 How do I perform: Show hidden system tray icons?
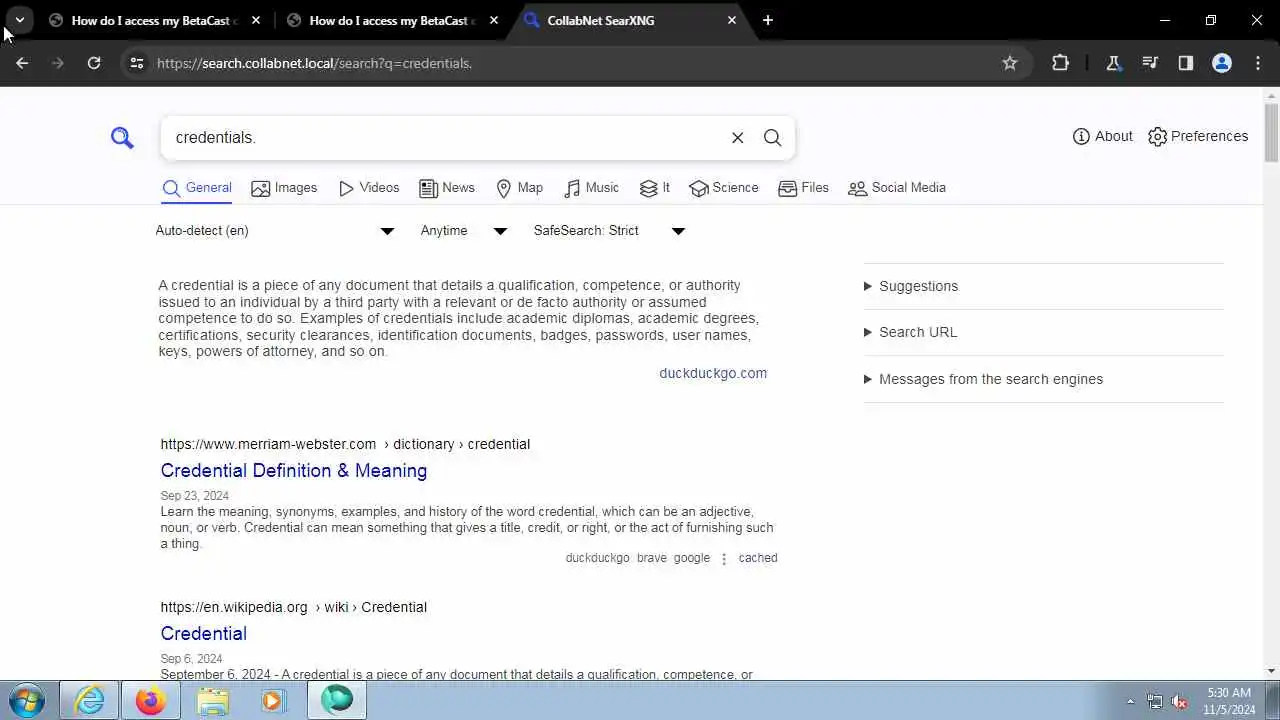coord(1131,702)
